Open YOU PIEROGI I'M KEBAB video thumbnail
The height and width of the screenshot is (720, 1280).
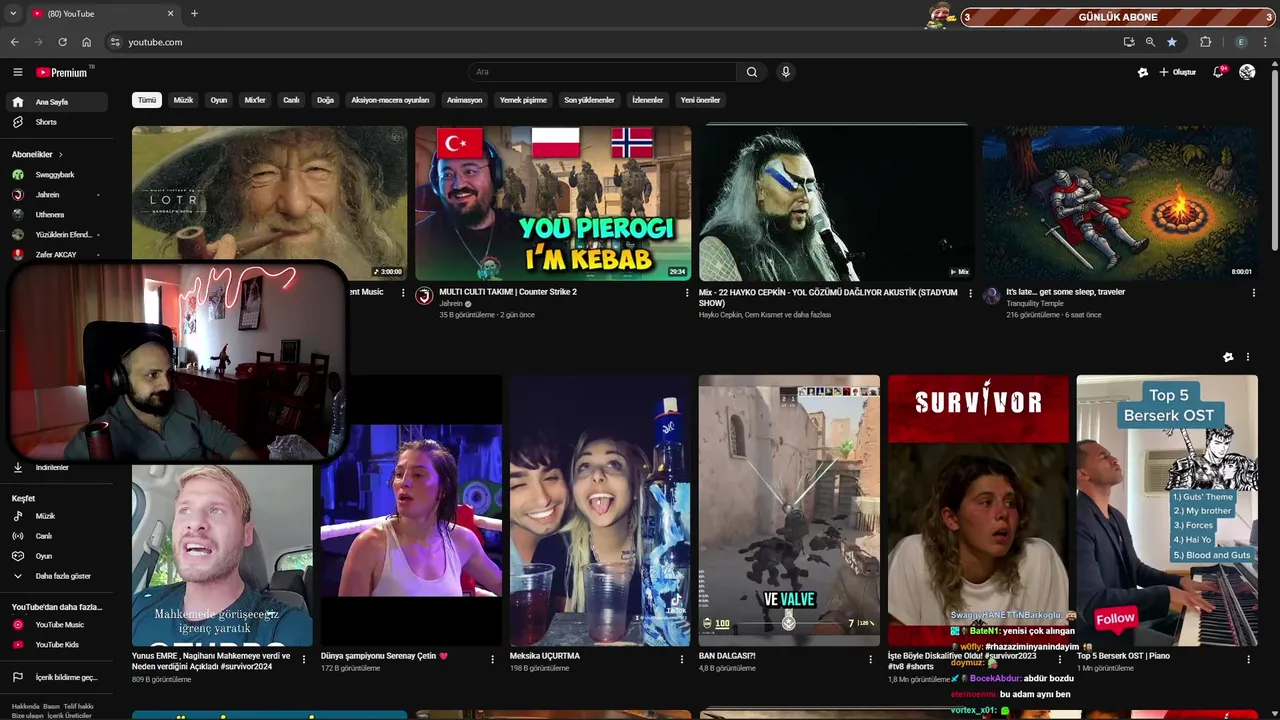point(553,203)
